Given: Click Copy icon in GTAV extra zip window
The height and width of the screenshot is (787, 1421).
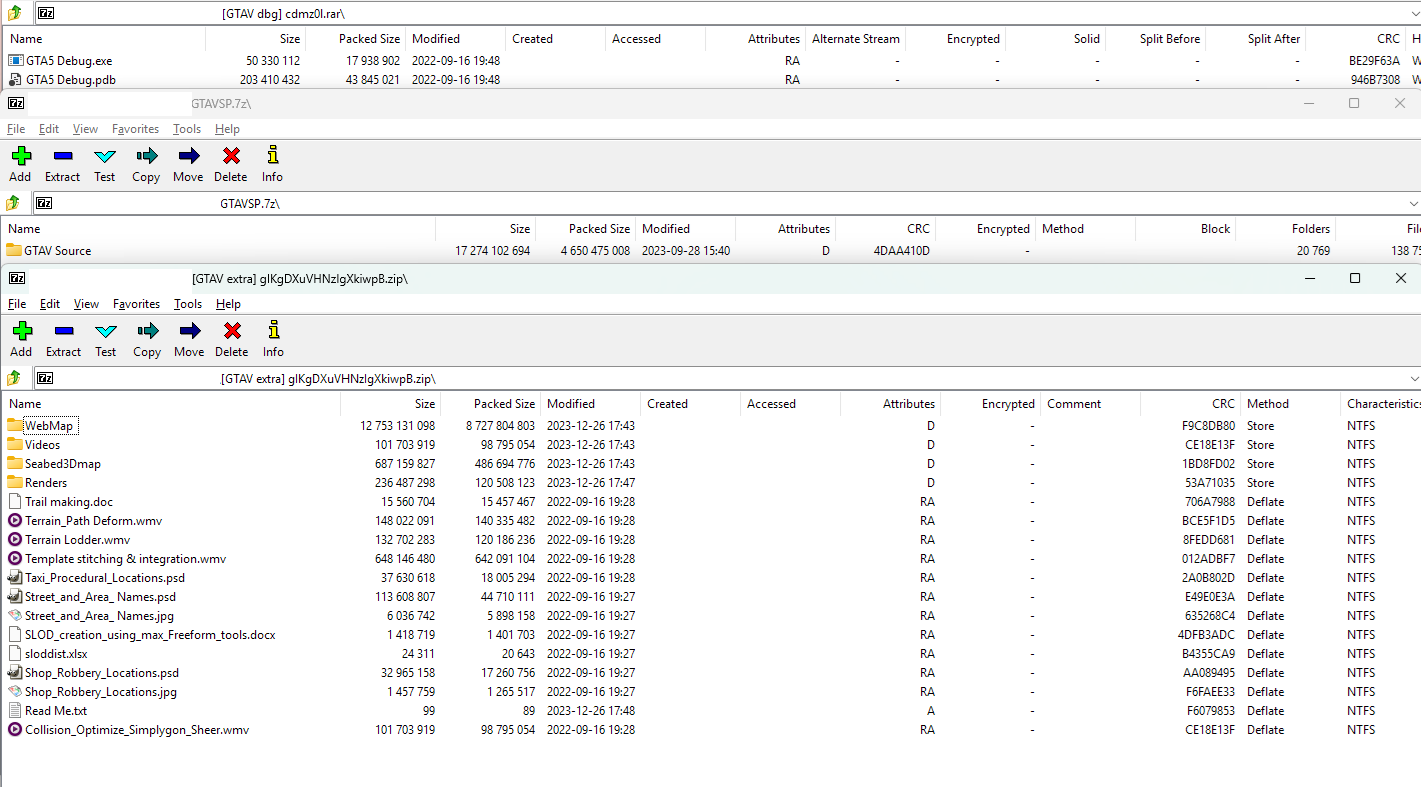Looking at the screenshot, I should (147, 331).
